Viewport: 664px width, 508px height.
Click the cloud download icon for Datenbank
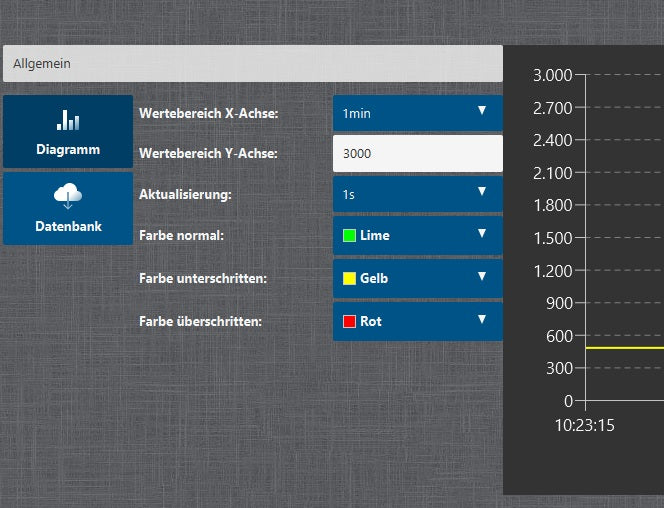point(68,197)
